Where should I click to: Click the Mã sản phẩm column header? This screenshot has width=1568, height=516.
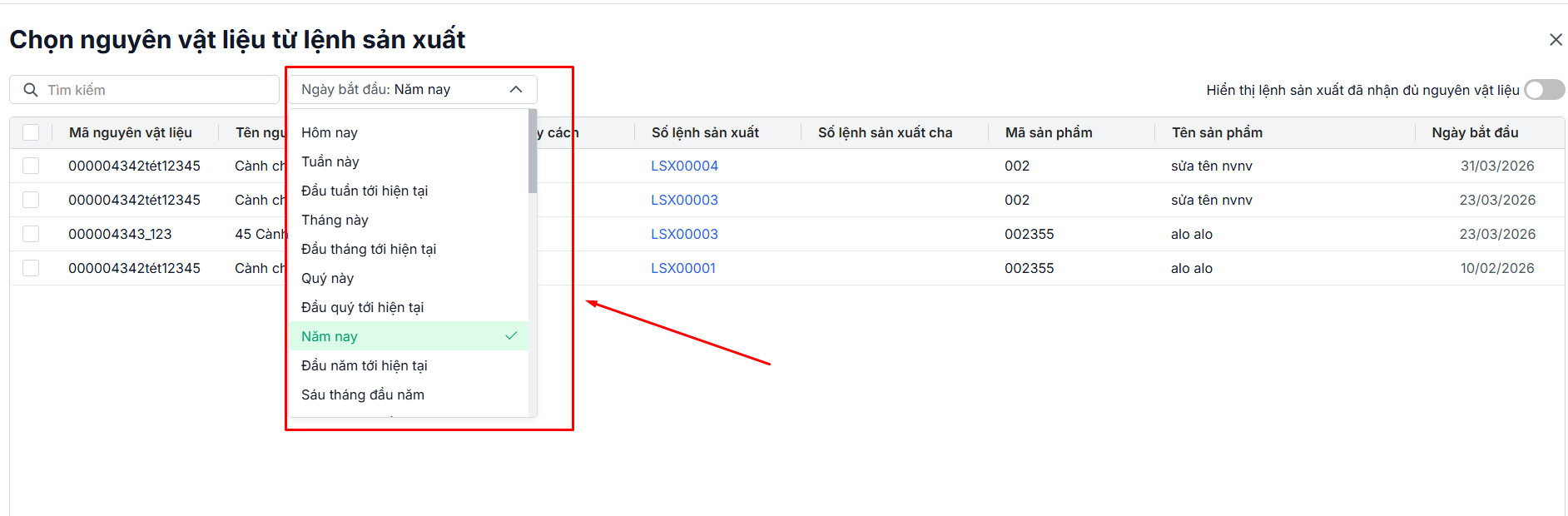pos(1049,132)
